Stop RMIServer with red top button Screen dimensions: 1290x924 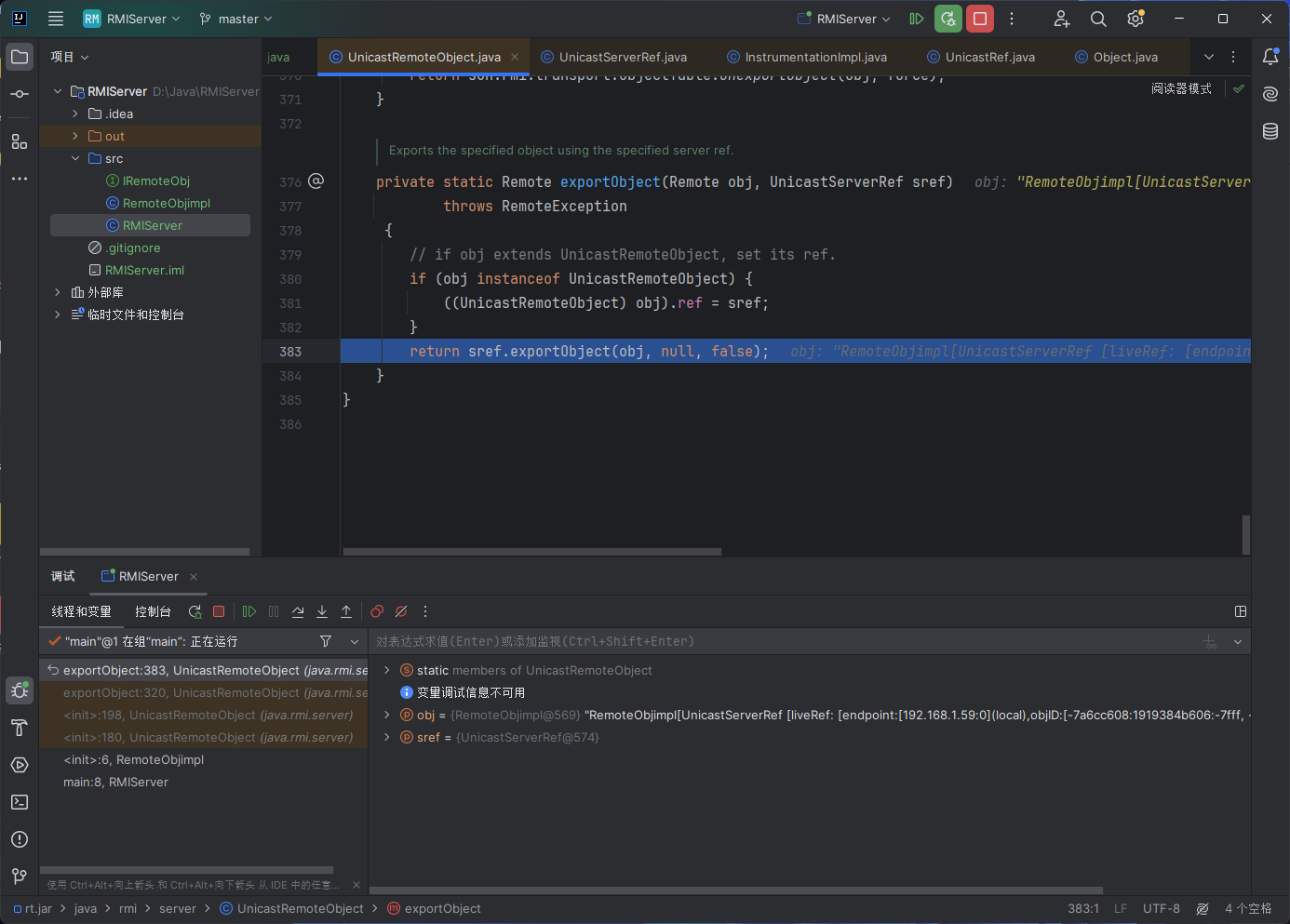[x=980, y=19]
